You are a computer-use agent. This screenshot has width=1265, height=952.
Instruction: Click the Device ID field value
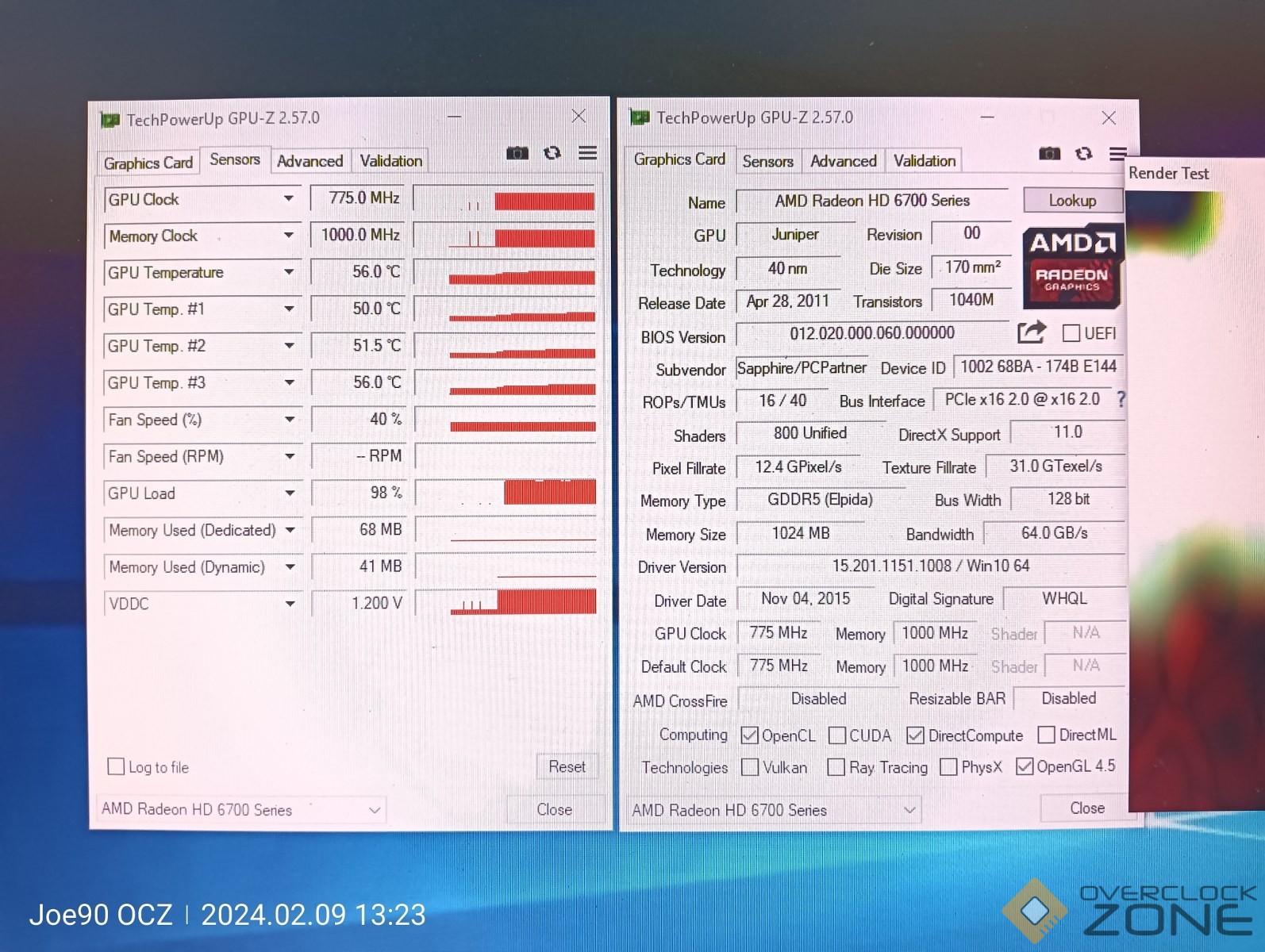1038,367
